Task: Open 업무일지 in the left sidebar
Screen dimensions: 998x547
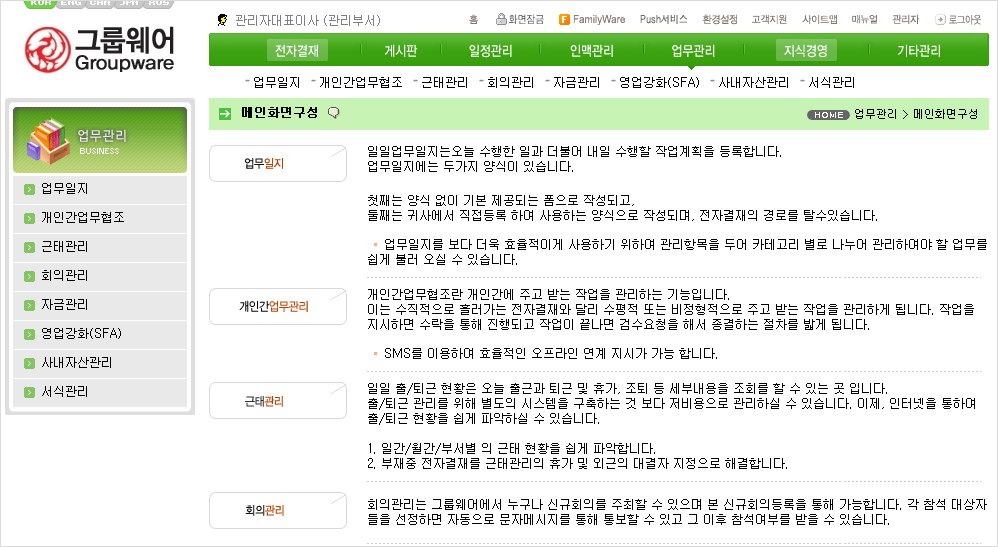Action: click(64, 189)
